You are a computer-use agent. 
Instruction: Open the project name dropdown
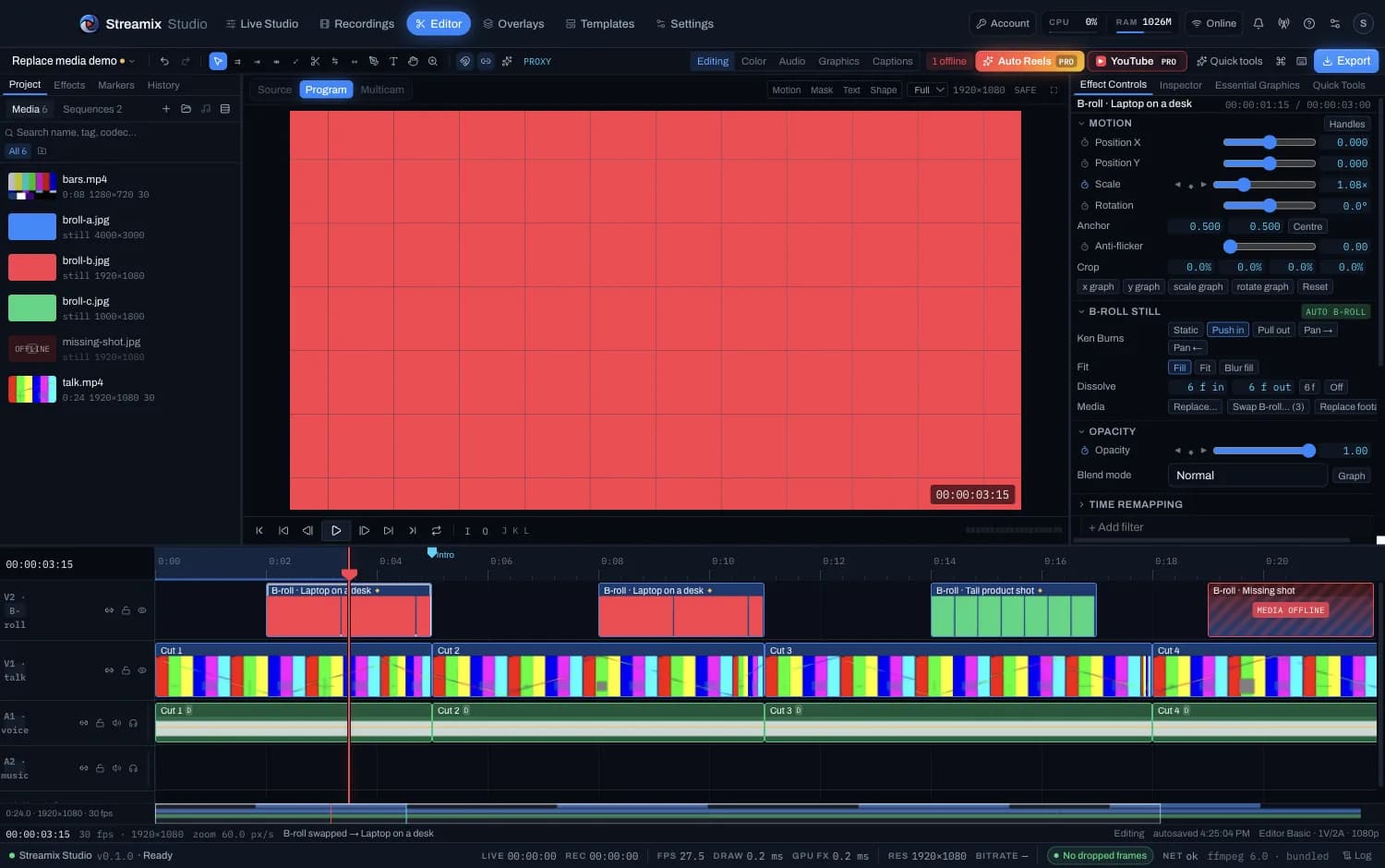[x=73, y=61]
